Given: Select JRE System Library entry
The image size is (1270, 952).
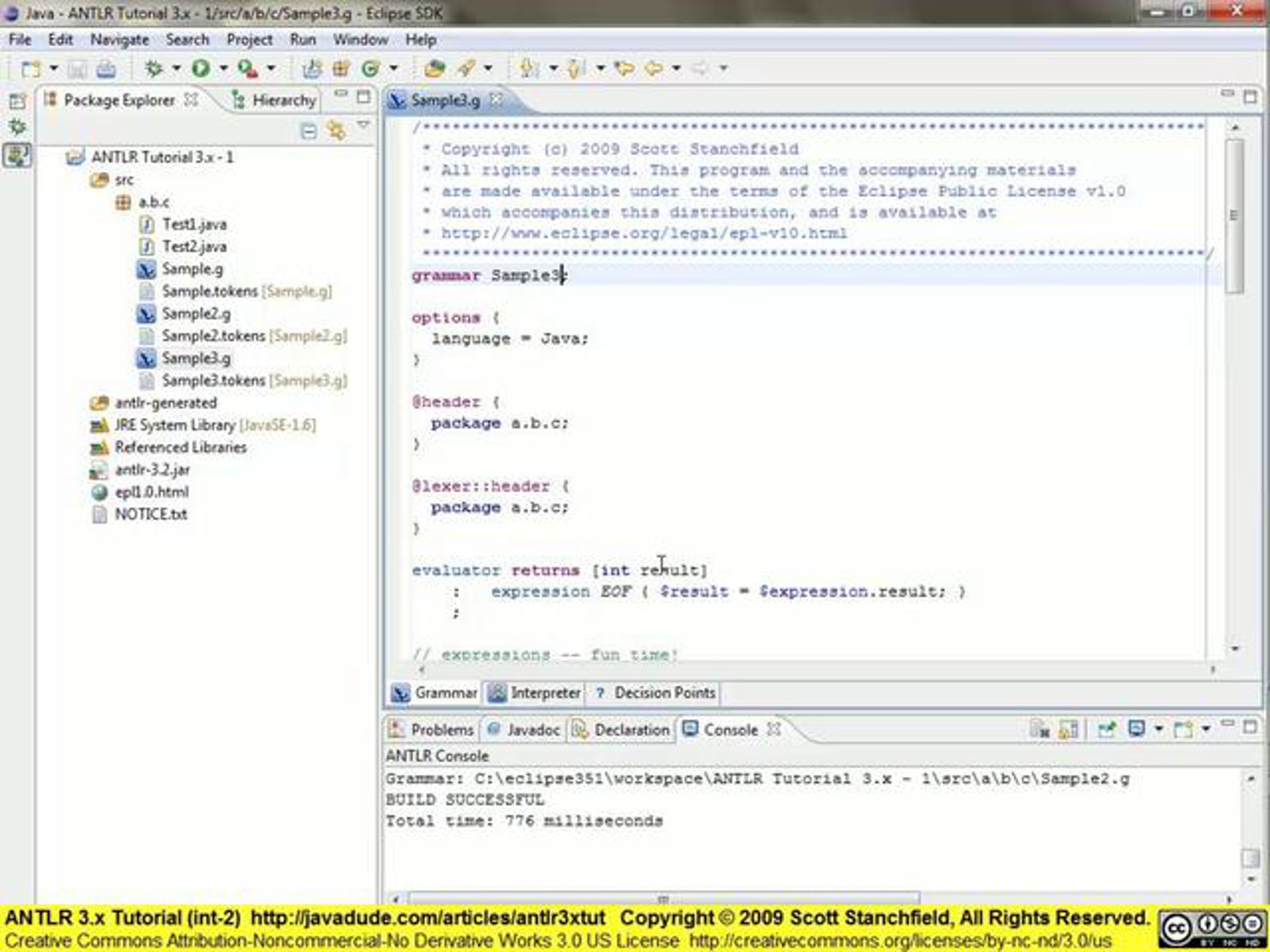Looking at the screenshot, I should [x=203, y=425].
